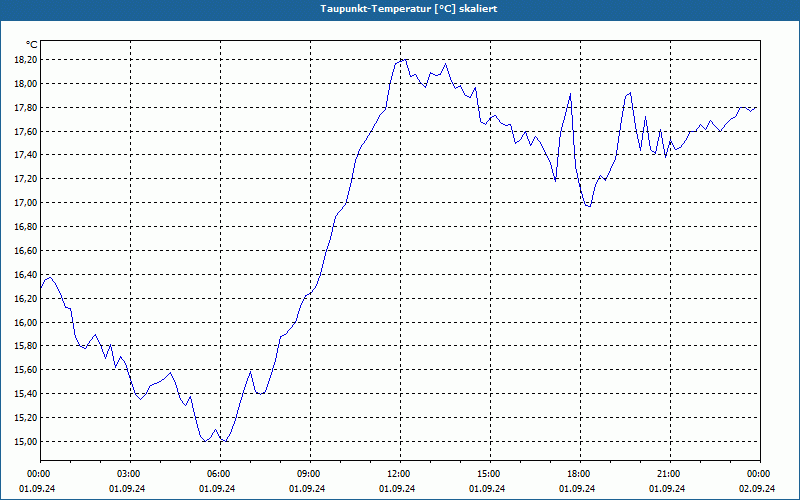Image resolution: width=800 pixels, height=500 pixels.
Task: Select the 16,40 y-axis value
Action: (x=27, y=274)
